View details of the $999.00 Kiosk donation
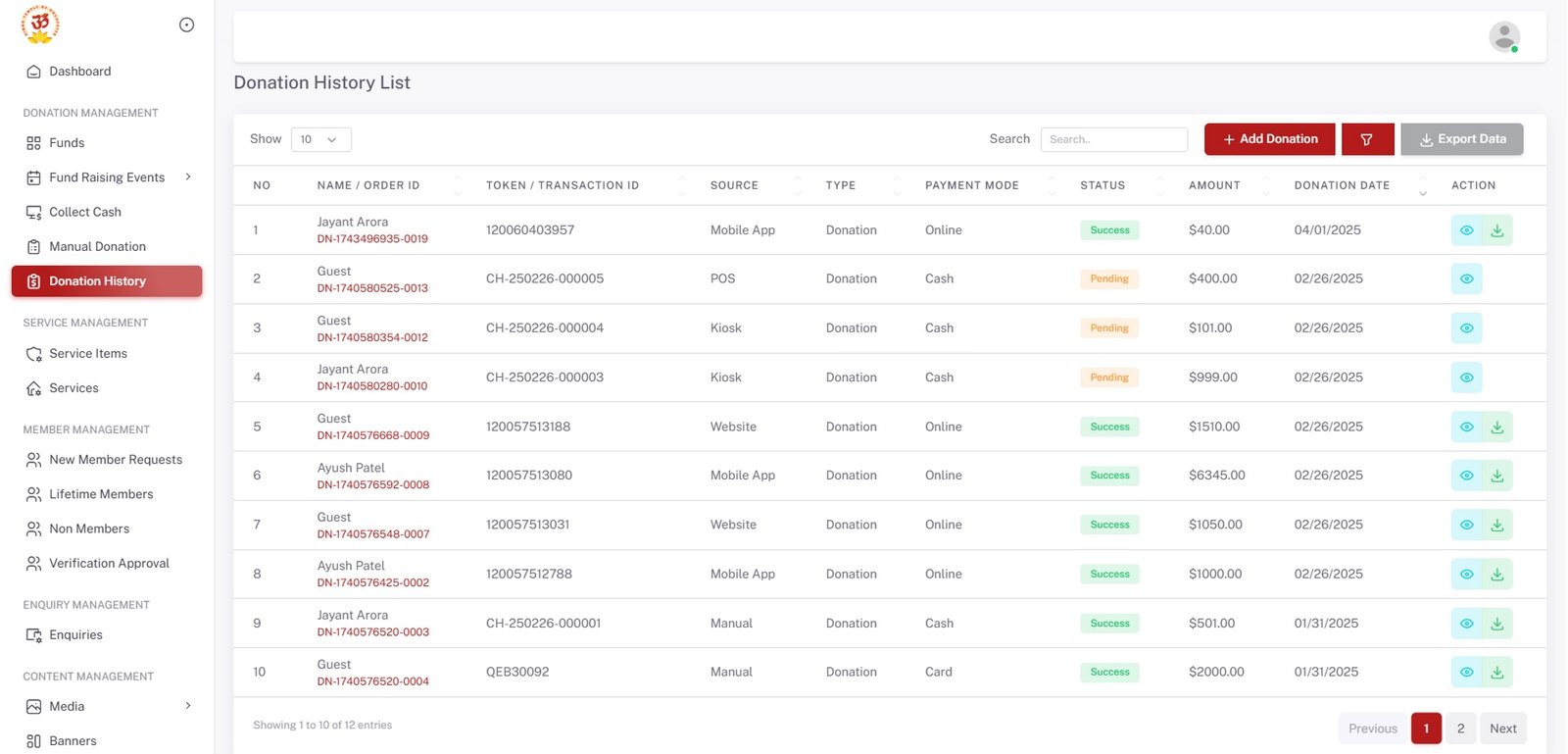This screenshot has height=754, width=1568. click(x=1466, y=377)
